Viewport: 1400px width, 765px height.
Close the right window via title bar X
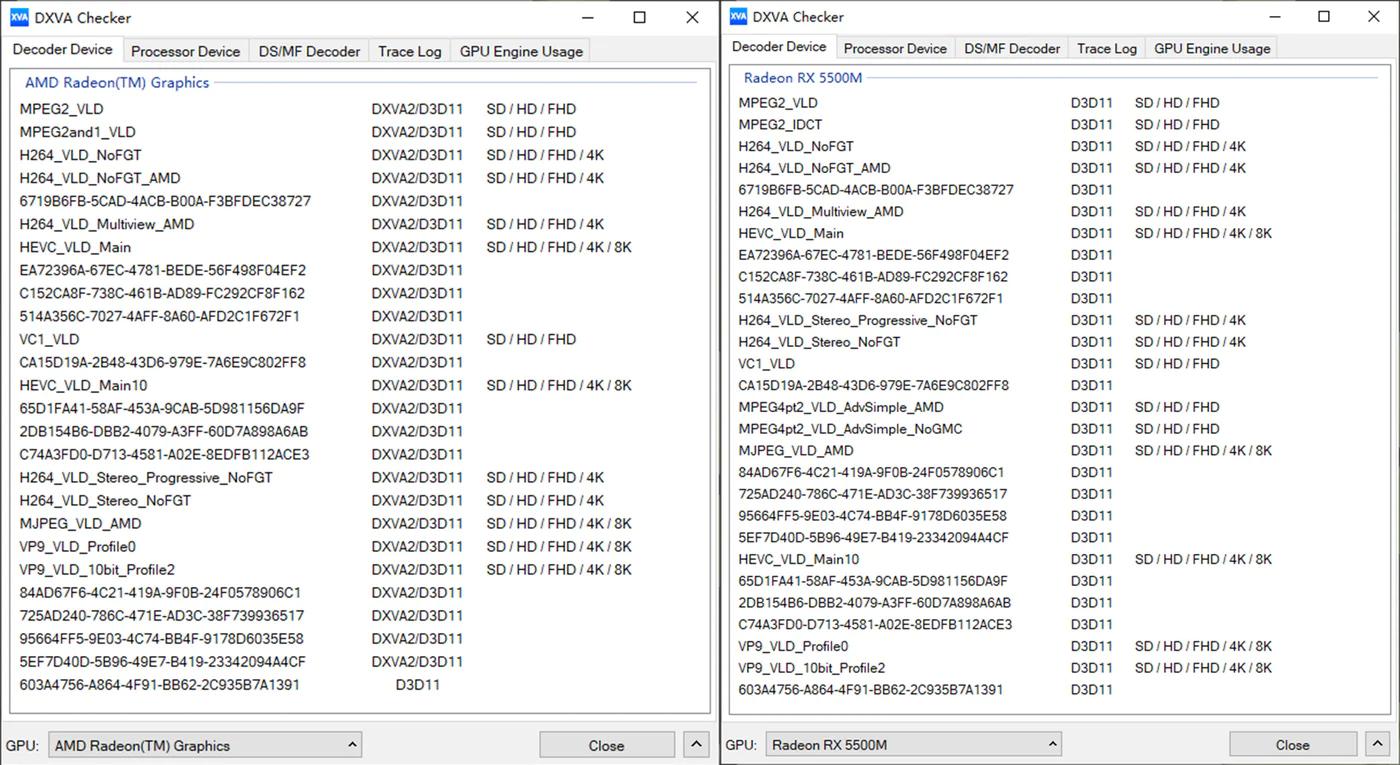(1374, 16)
